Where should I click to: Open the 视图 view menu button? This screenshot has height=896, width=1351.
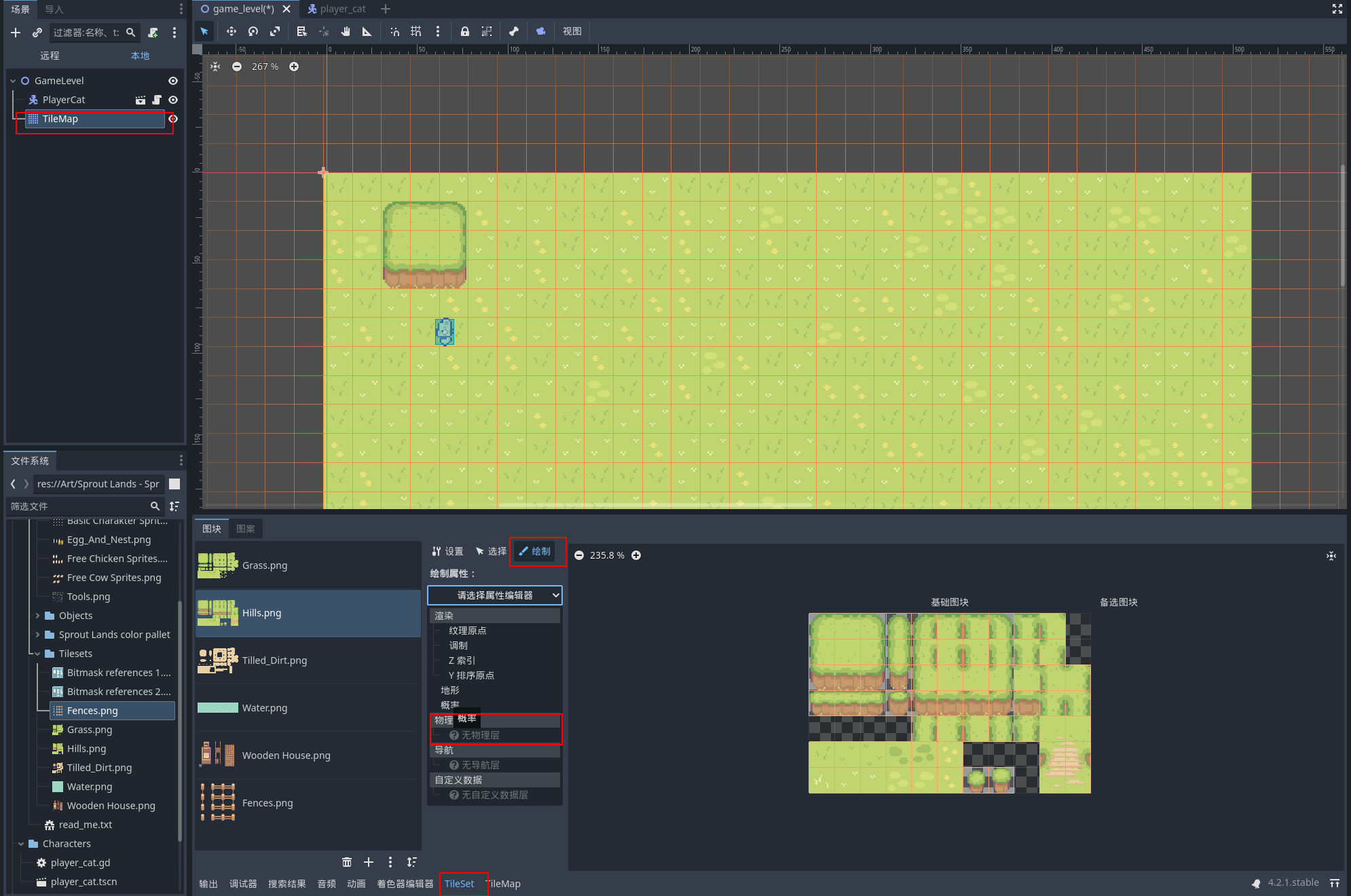(572, 31)
